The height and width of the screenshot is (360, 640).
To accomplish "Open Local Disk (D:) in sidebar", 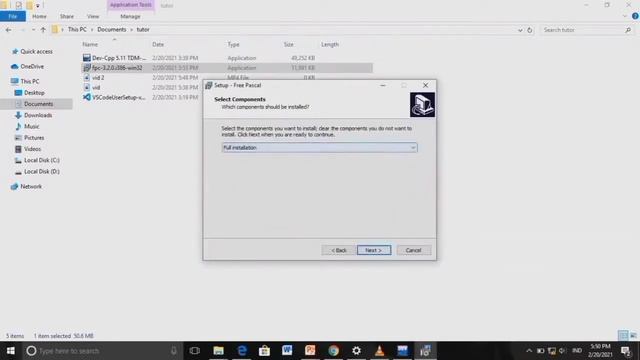I will [41, 171].
